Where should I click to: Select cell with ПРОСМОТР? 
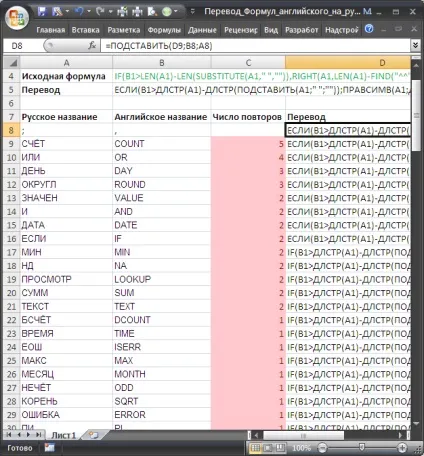click(66, 279)
